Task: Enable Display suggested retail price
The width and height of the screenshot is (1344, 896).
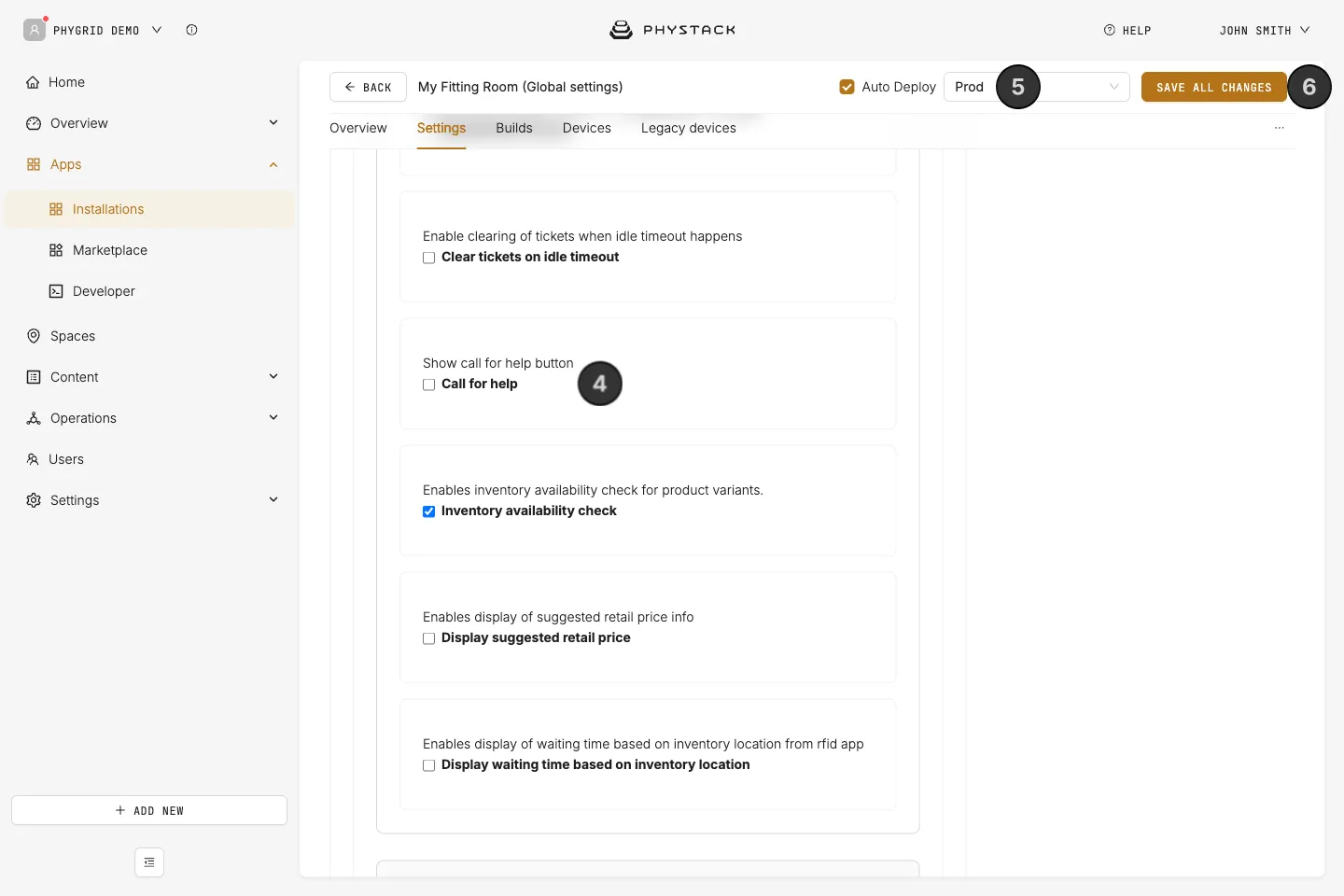Action: [429, 638]
